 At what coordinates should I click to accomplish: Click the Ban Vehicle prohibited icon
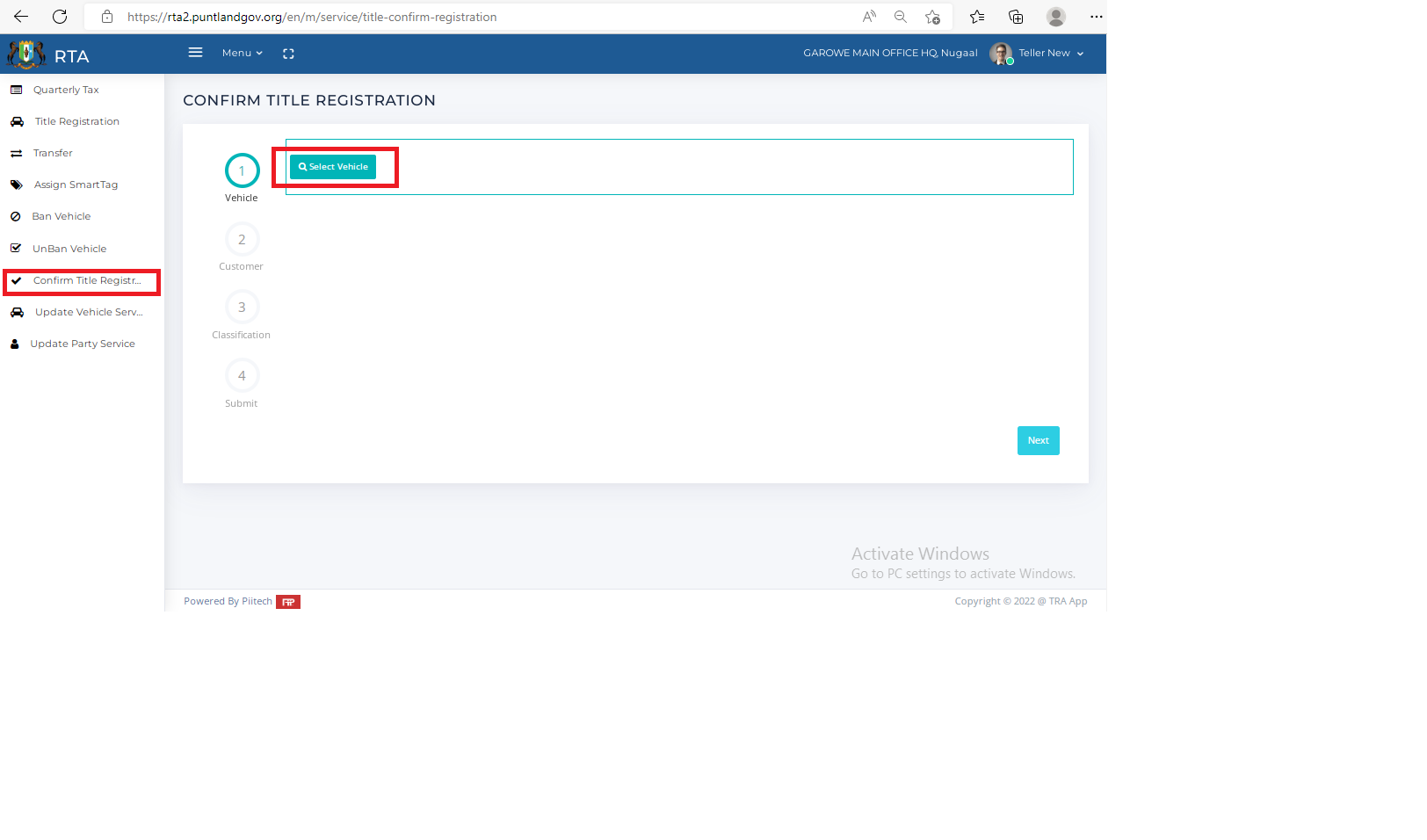[x=15, y=216]
